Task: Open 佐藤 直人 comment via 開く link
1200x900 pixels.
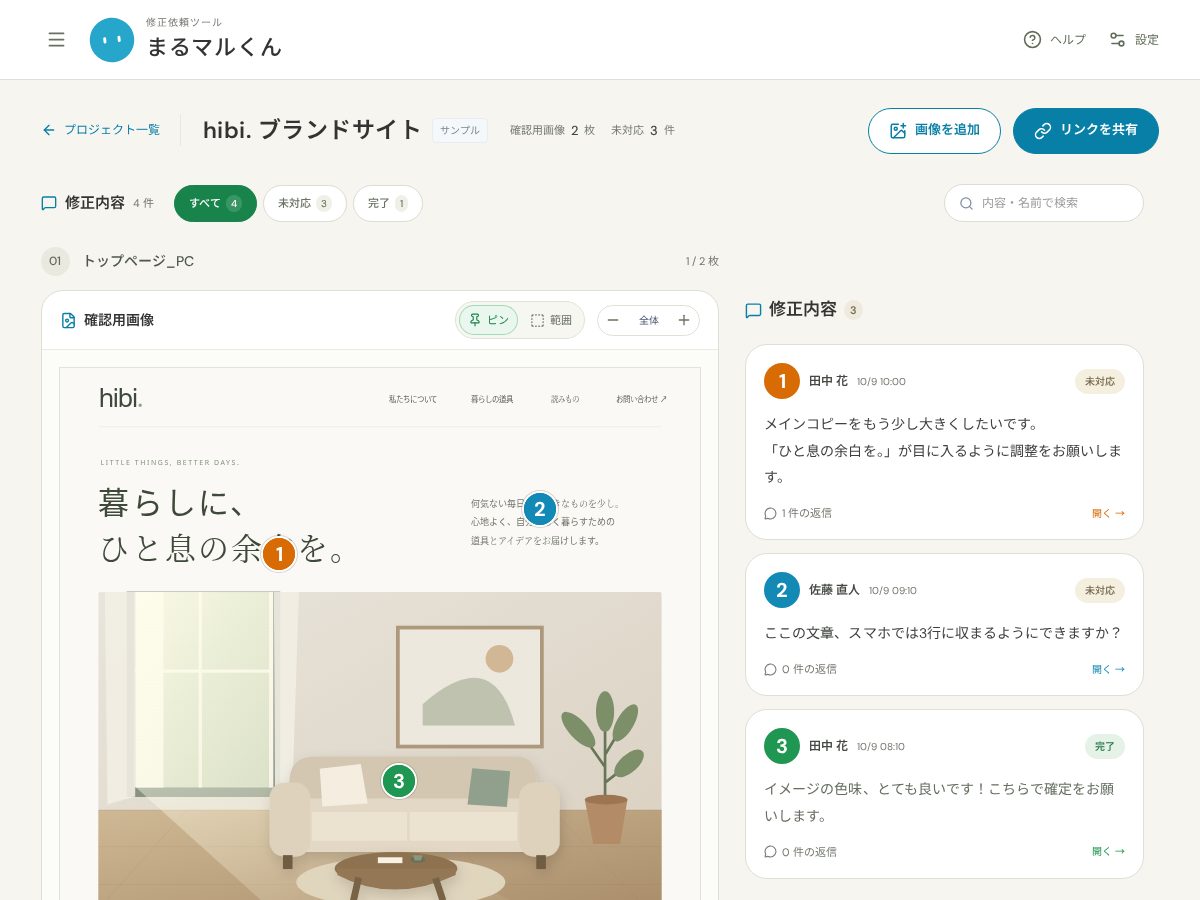Action: point(1108,669)
